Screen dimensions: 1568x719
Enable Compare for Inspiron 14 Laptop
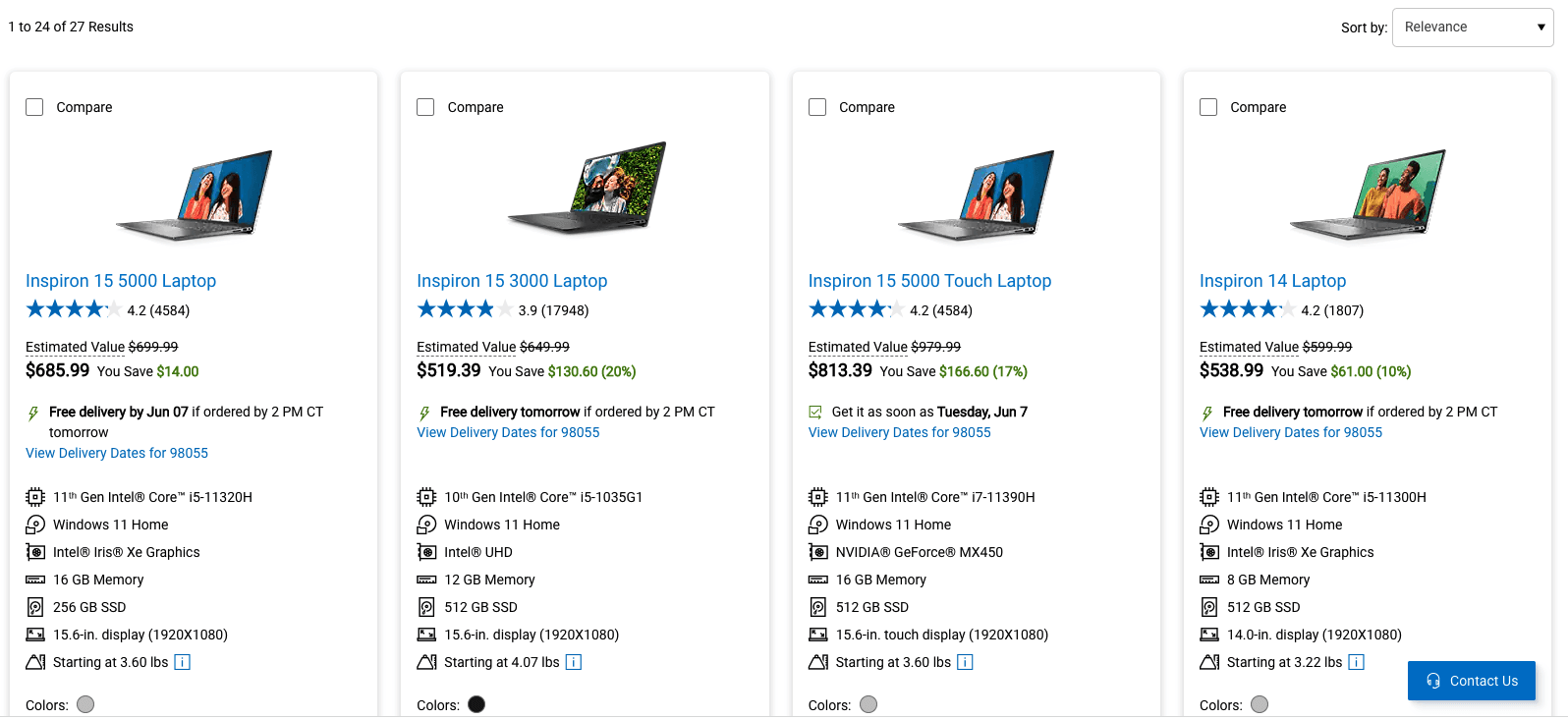click(1208, 107)
